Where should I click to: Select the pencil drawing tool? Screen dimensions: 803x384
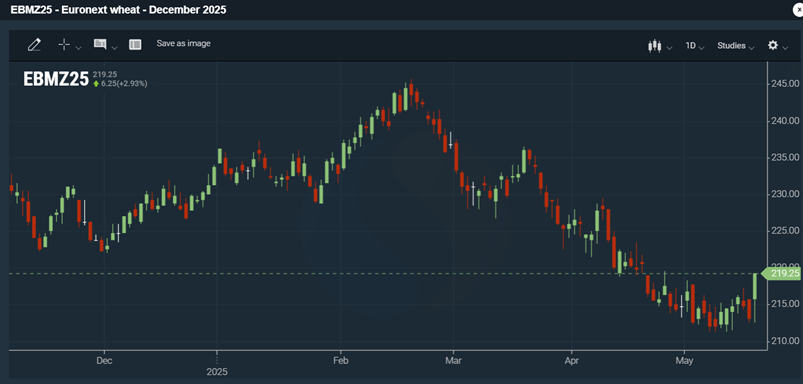34,45
